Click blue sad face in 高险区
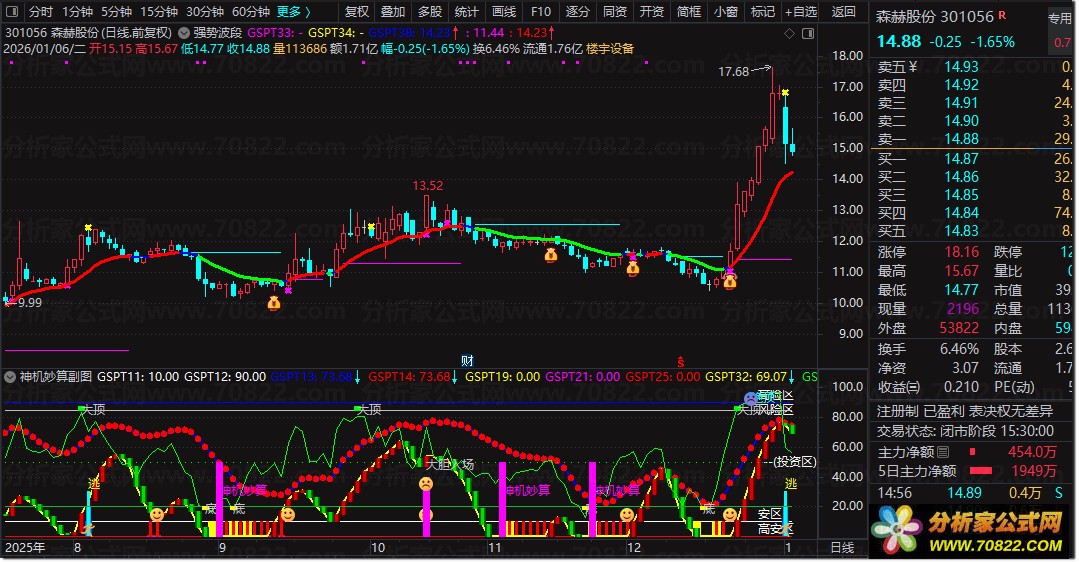Image resolution: width=1079 pixels, height=562 pixels. point(751,398)
